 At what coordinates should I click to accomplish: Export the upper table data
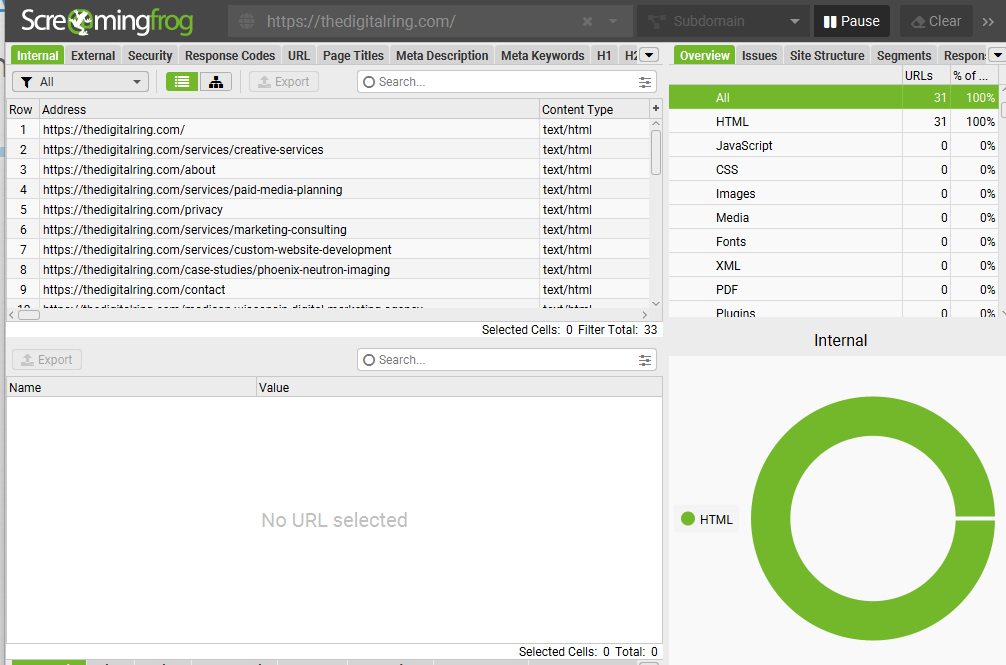[x=284, y=82]
